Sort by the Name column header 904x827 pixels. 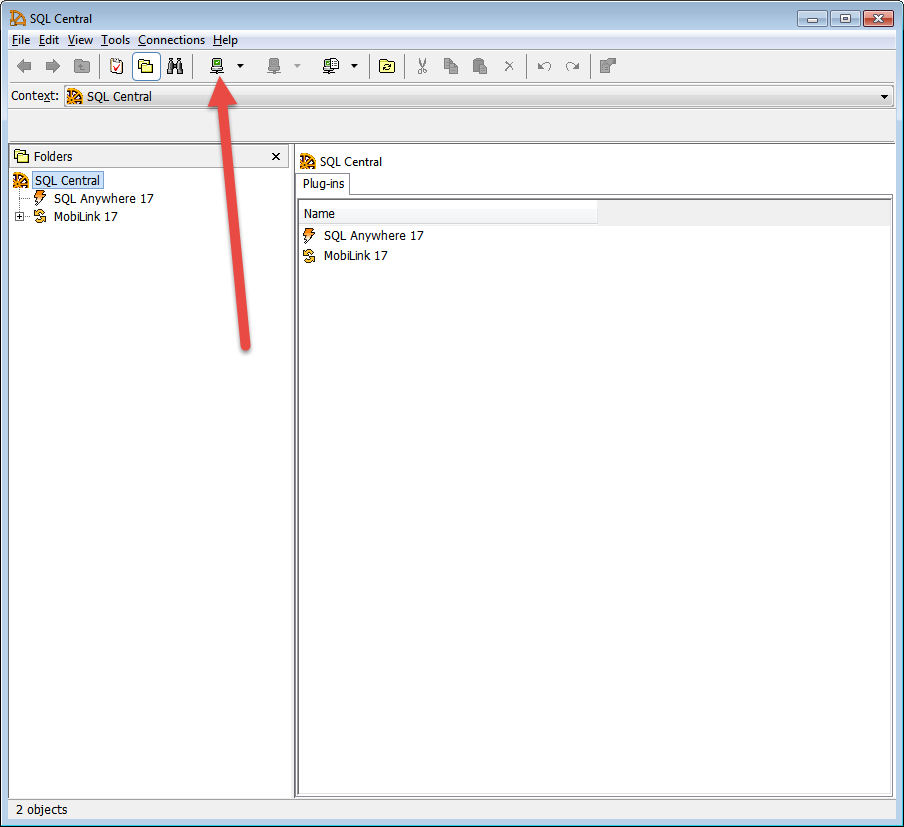(449, 213)
